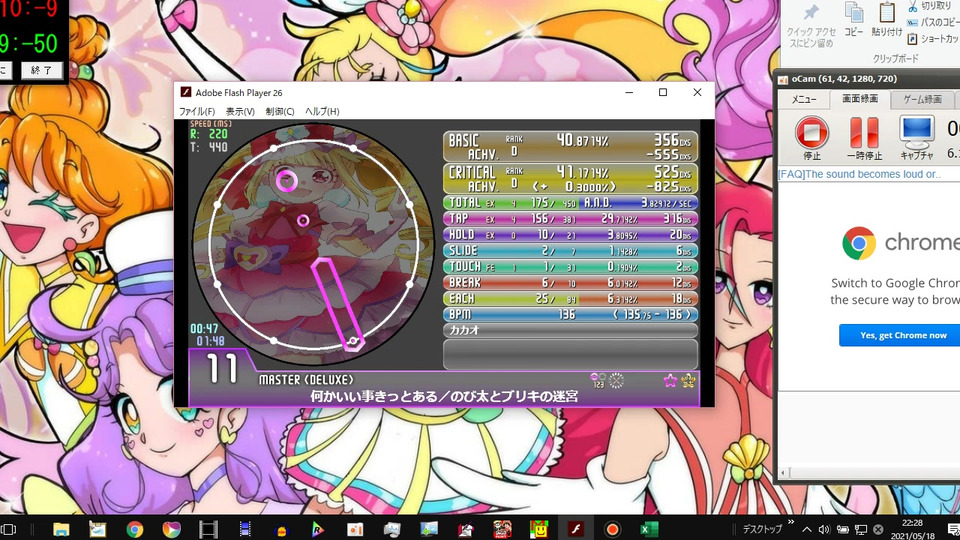The image size is (960, 540).
Task: Click the small pink ring note at center
Action: [303, 220]
